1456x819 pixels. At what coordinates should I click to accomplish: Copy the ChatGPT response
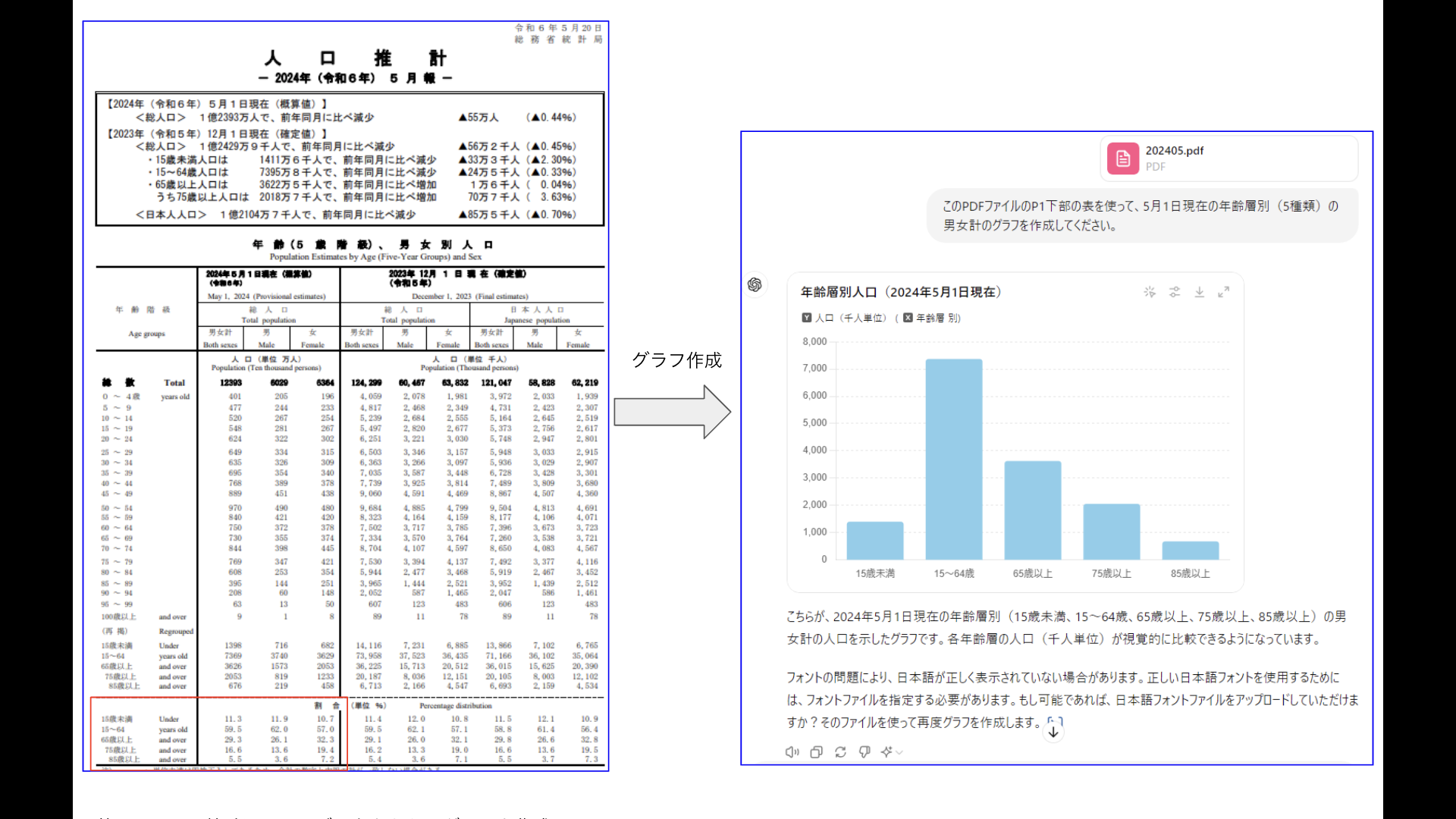tap(816, 752)
